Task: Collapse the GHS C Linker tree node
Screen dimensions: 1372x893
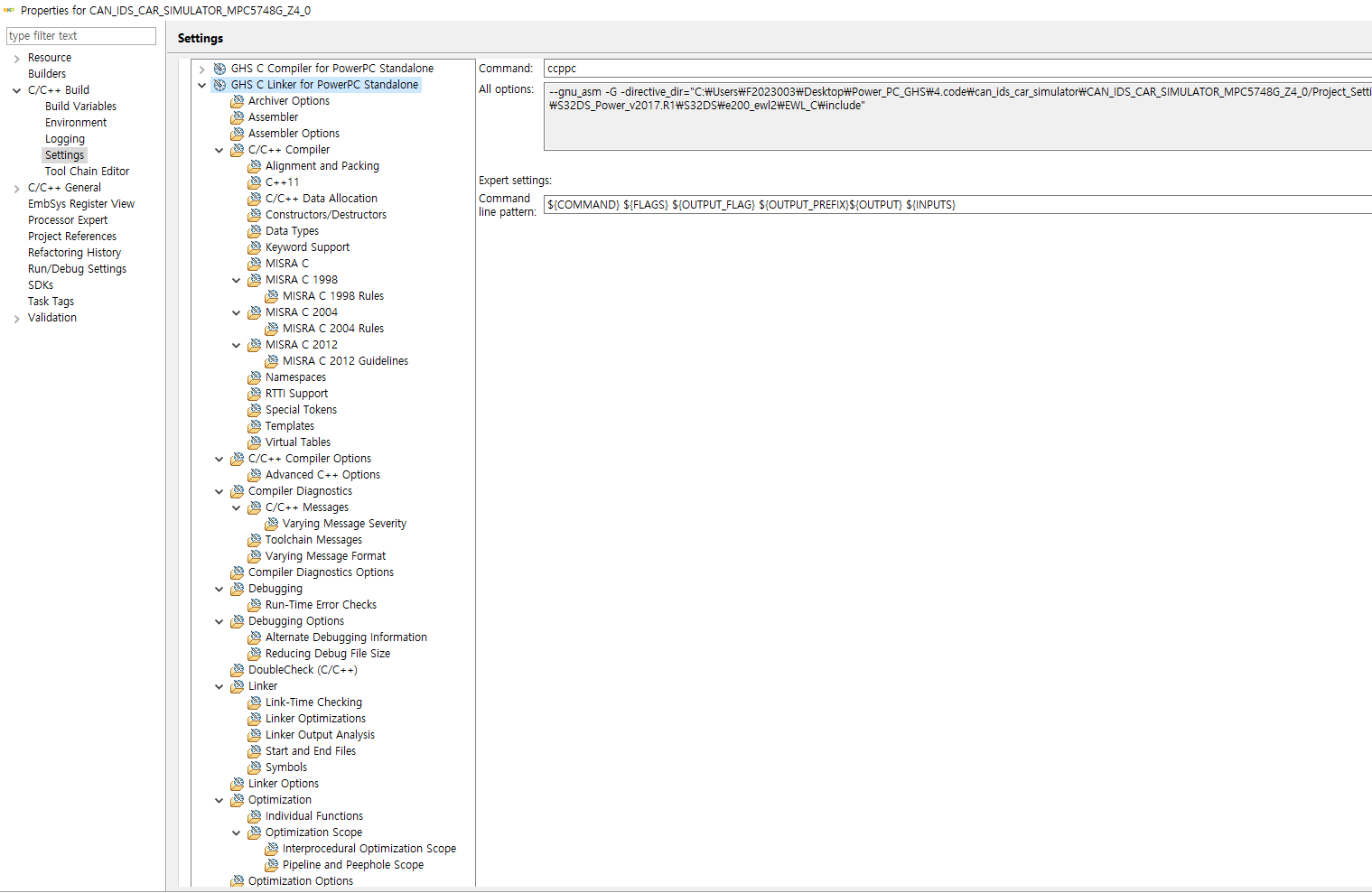Action: [x=202, y=84]
